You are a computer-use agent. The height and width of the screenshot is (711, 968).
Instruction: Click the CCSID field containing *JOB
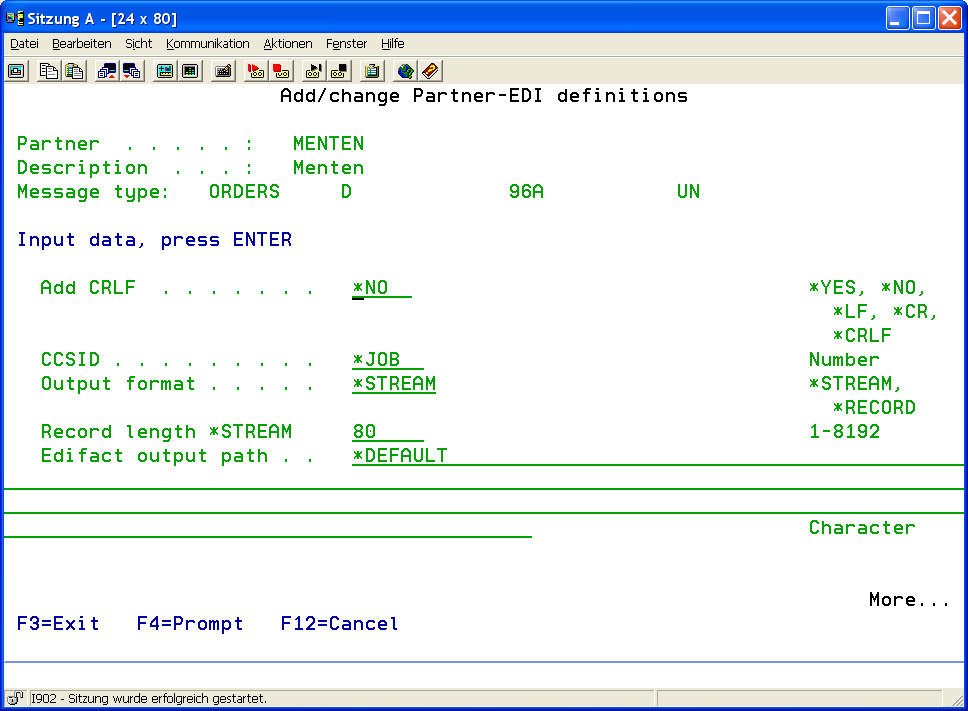pos(387,360)
